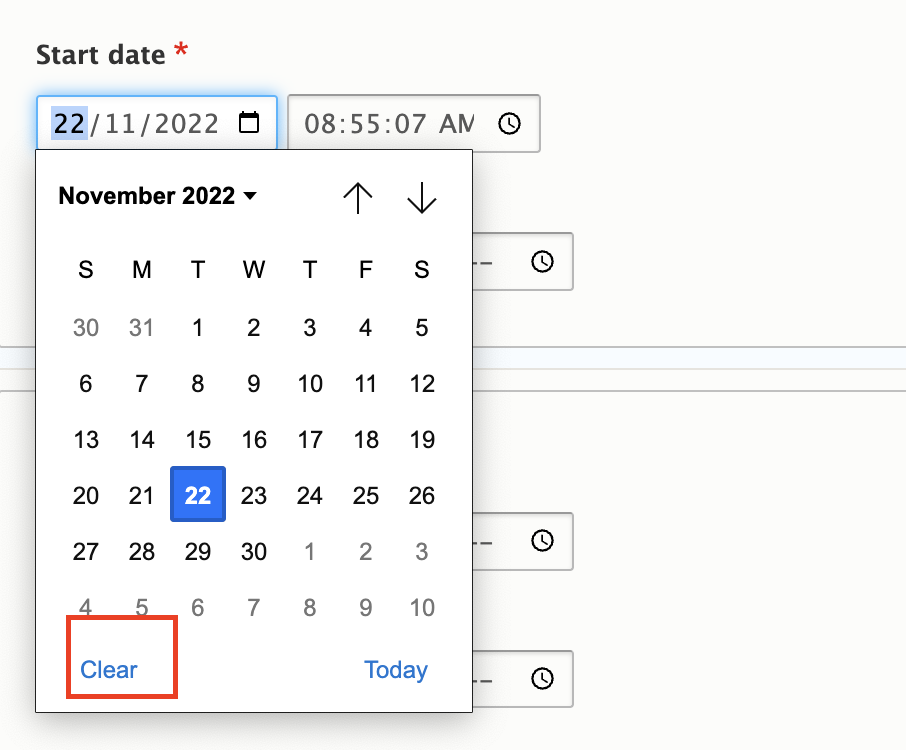Select December 10 from the next month
The height and width of the screenshot is (750, 906).
422,607
